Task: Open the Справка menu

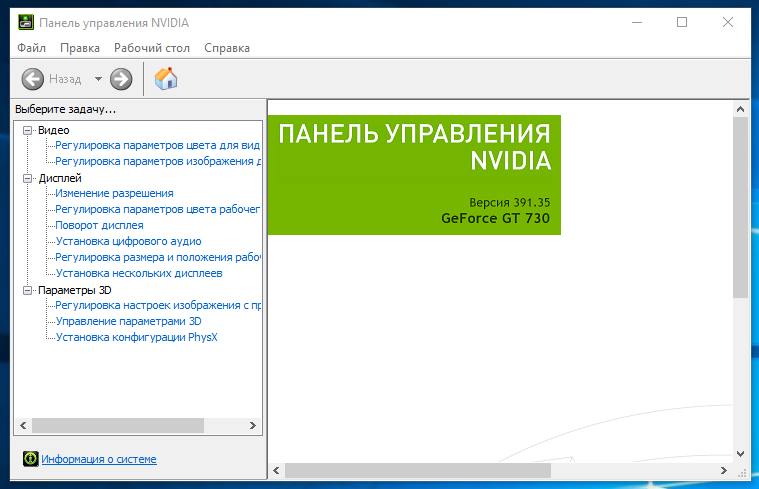Action: (227, 48)
